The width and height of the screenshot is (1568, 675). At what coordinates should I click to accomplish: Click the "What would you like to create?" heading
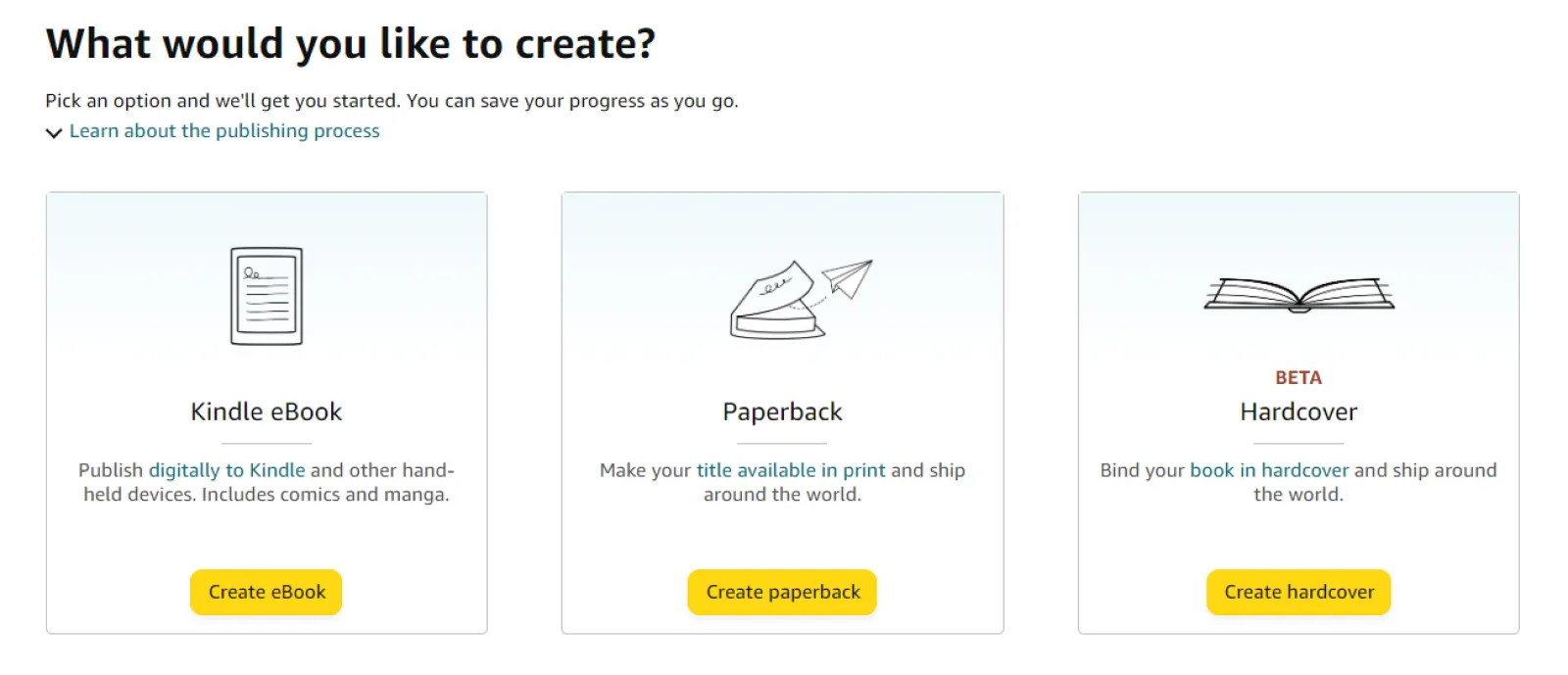pos(351,44)
